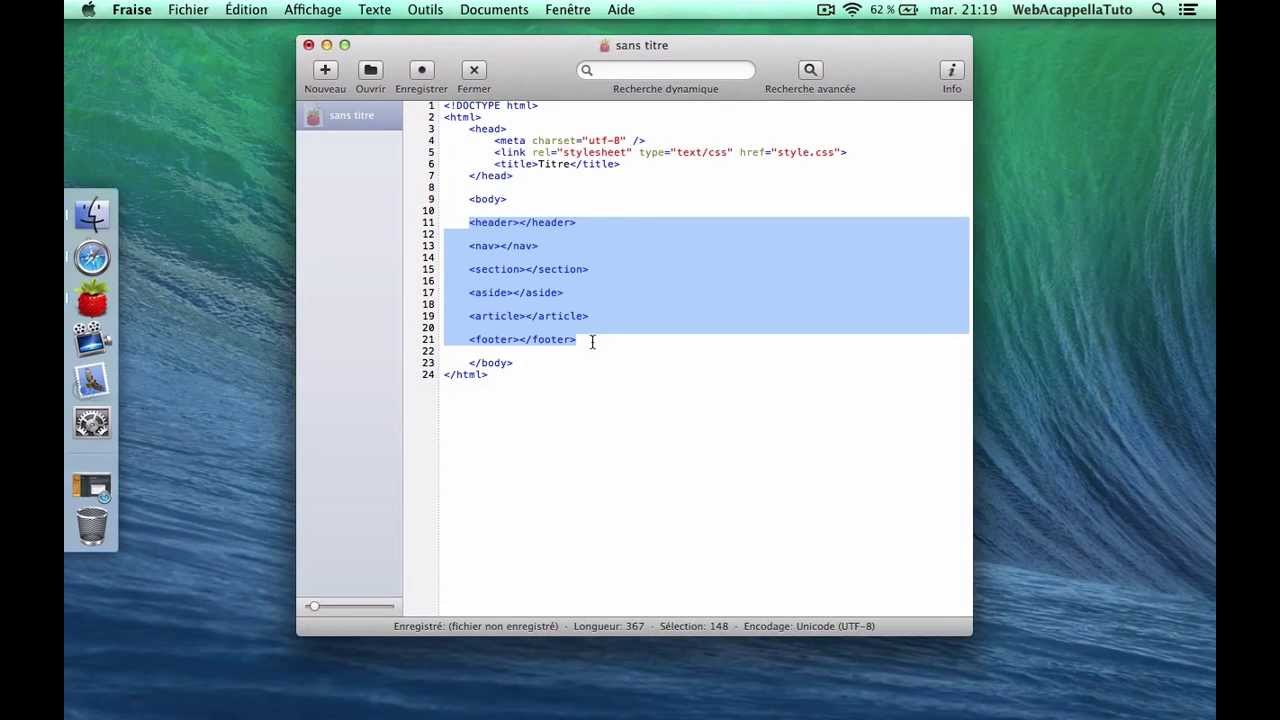Open the Fenêtre menu
Viewport: 1280px width, 720px height.
tap(568, 10)
